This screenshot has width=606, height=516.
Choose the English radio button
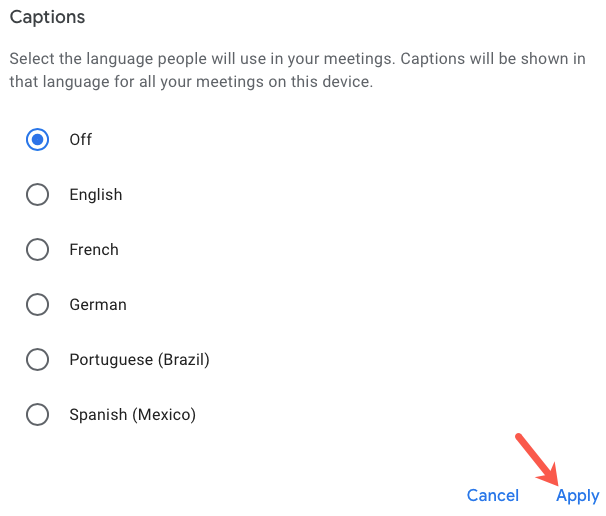tap(37, 195)
